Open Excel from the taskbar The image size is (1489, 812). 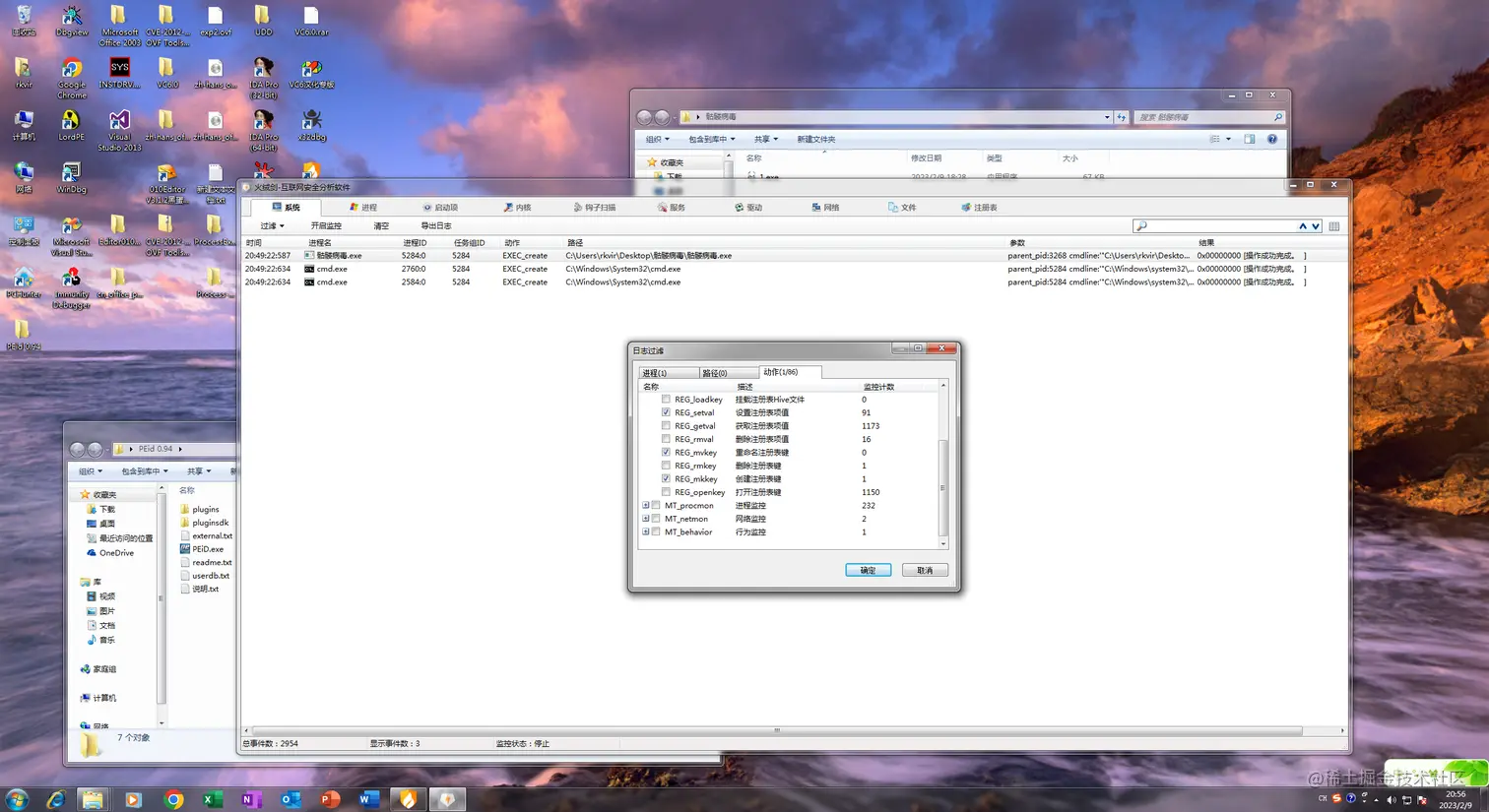tap(212, 799)
